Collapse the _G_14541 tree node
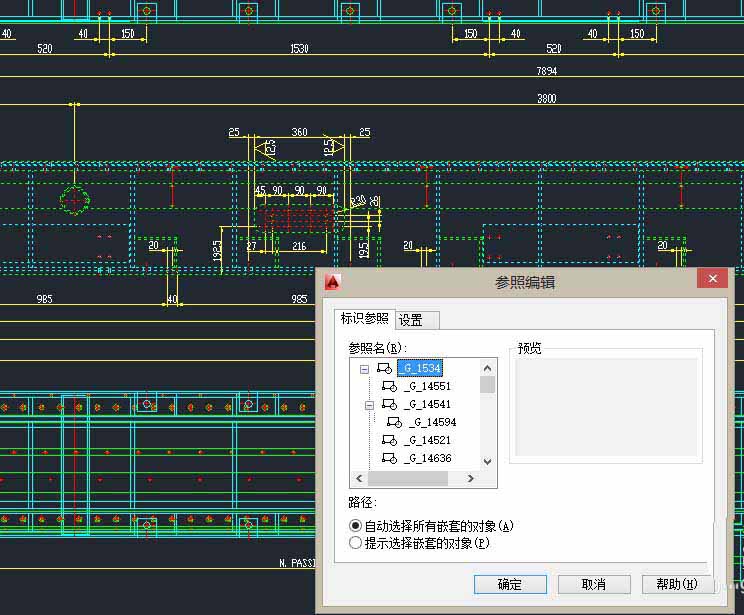 click(x=369, y=405)
